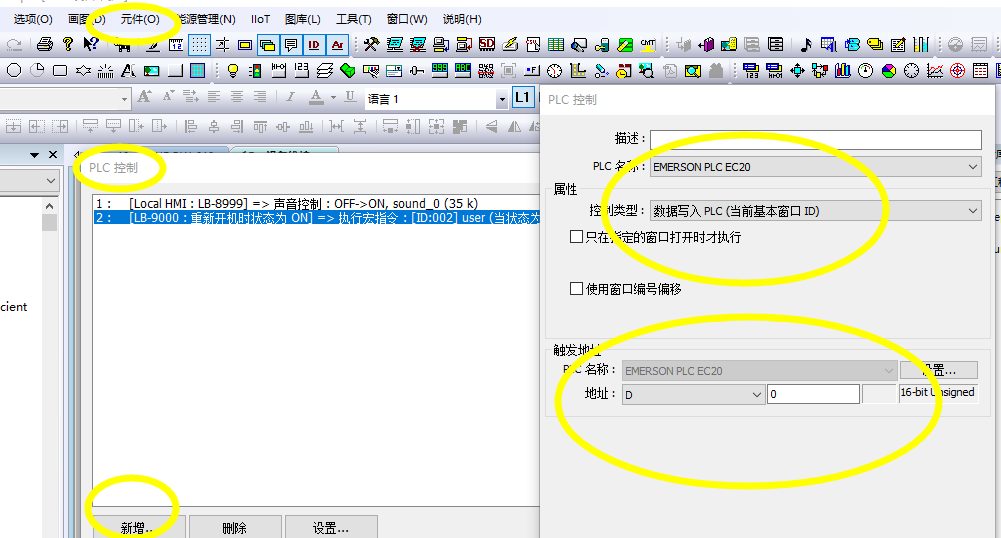Image resolution: width=1001 pixels, height=538 pixels.
Task: Toggle the L1 language state button
Action: click(523, 97)
